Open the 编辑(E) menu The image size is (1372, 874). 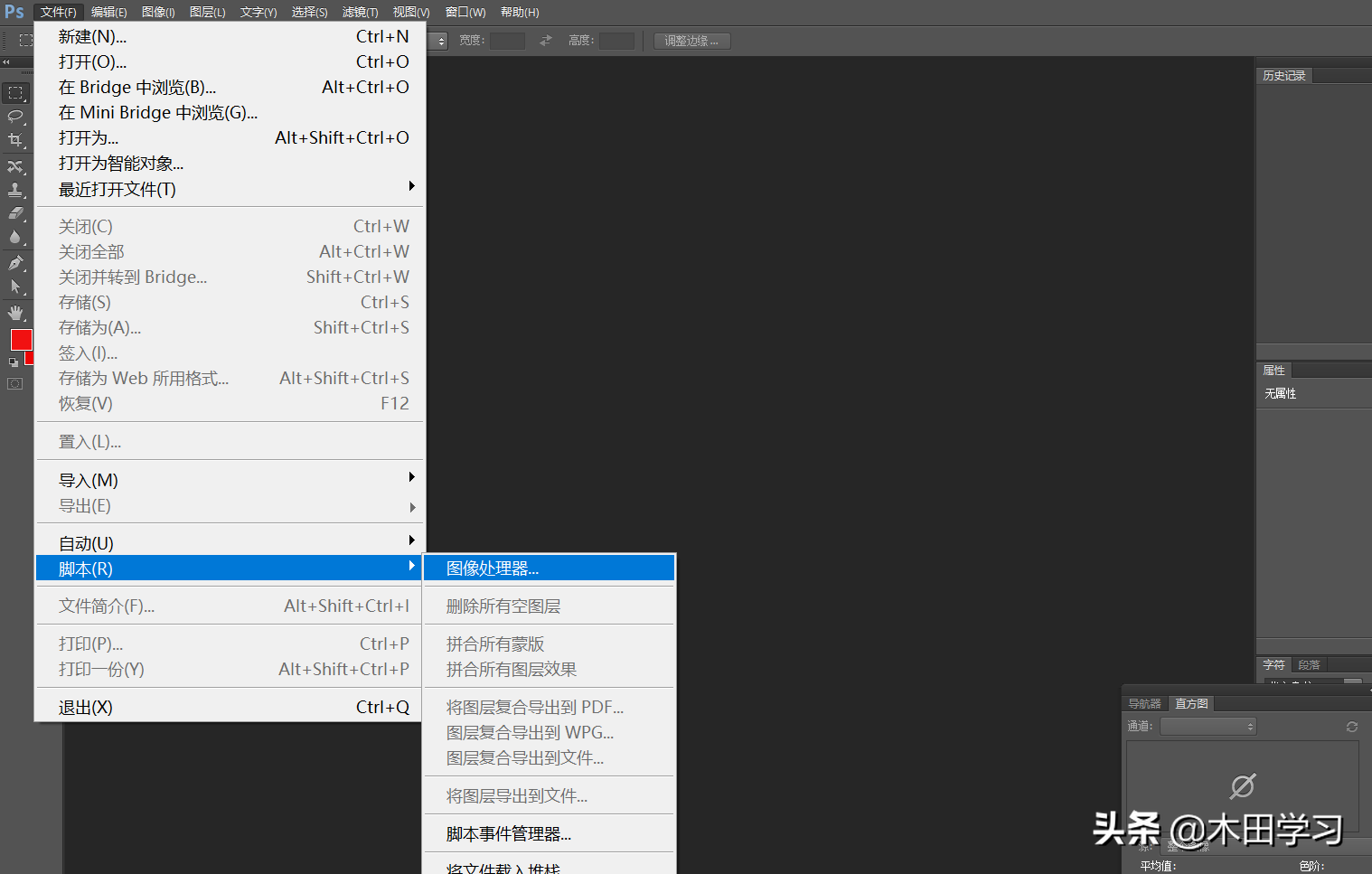109,12
